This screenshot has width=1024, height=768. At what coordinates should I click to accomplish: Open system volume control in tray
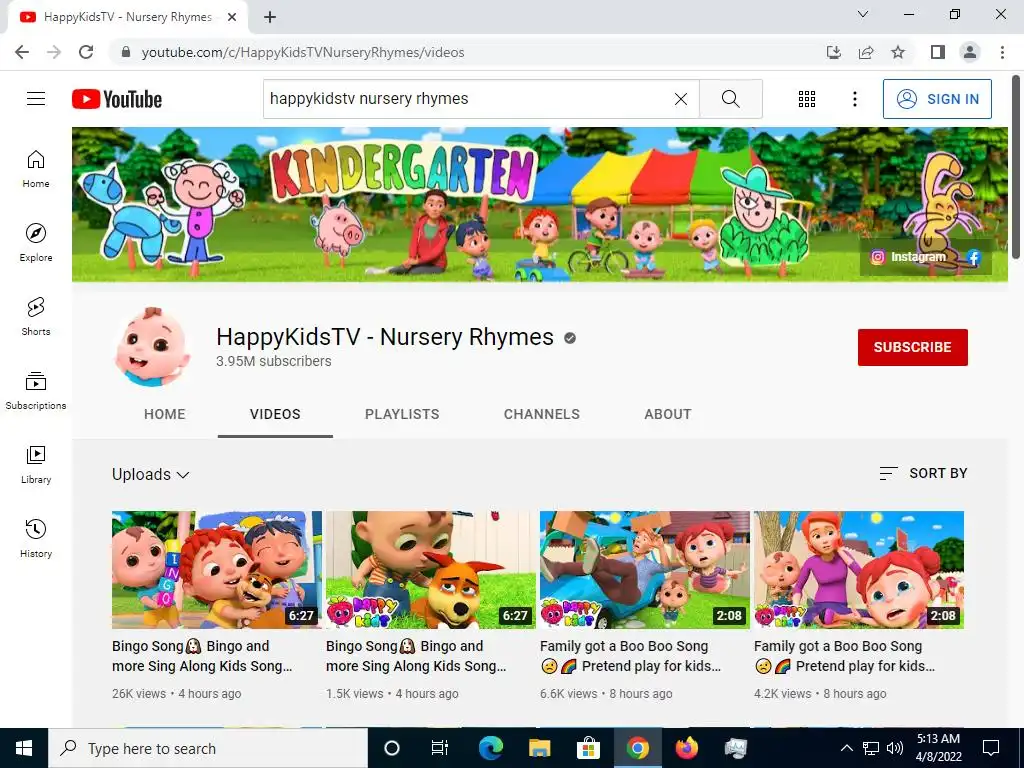point(895,748)
